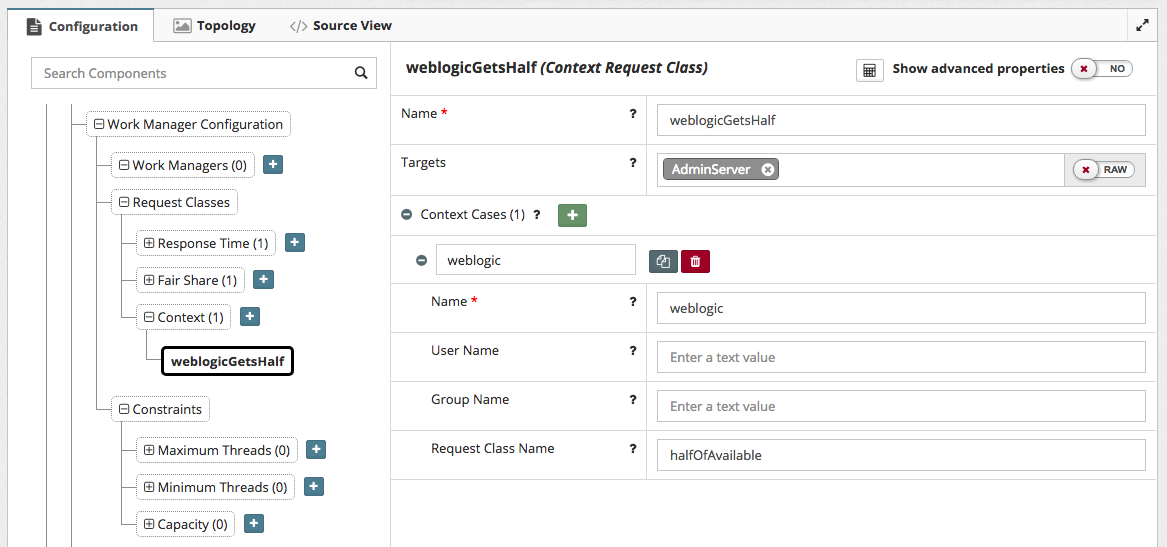Toggle RAW mode for Targets
Screen dimensions: 1167x547
coord(1104,170)
